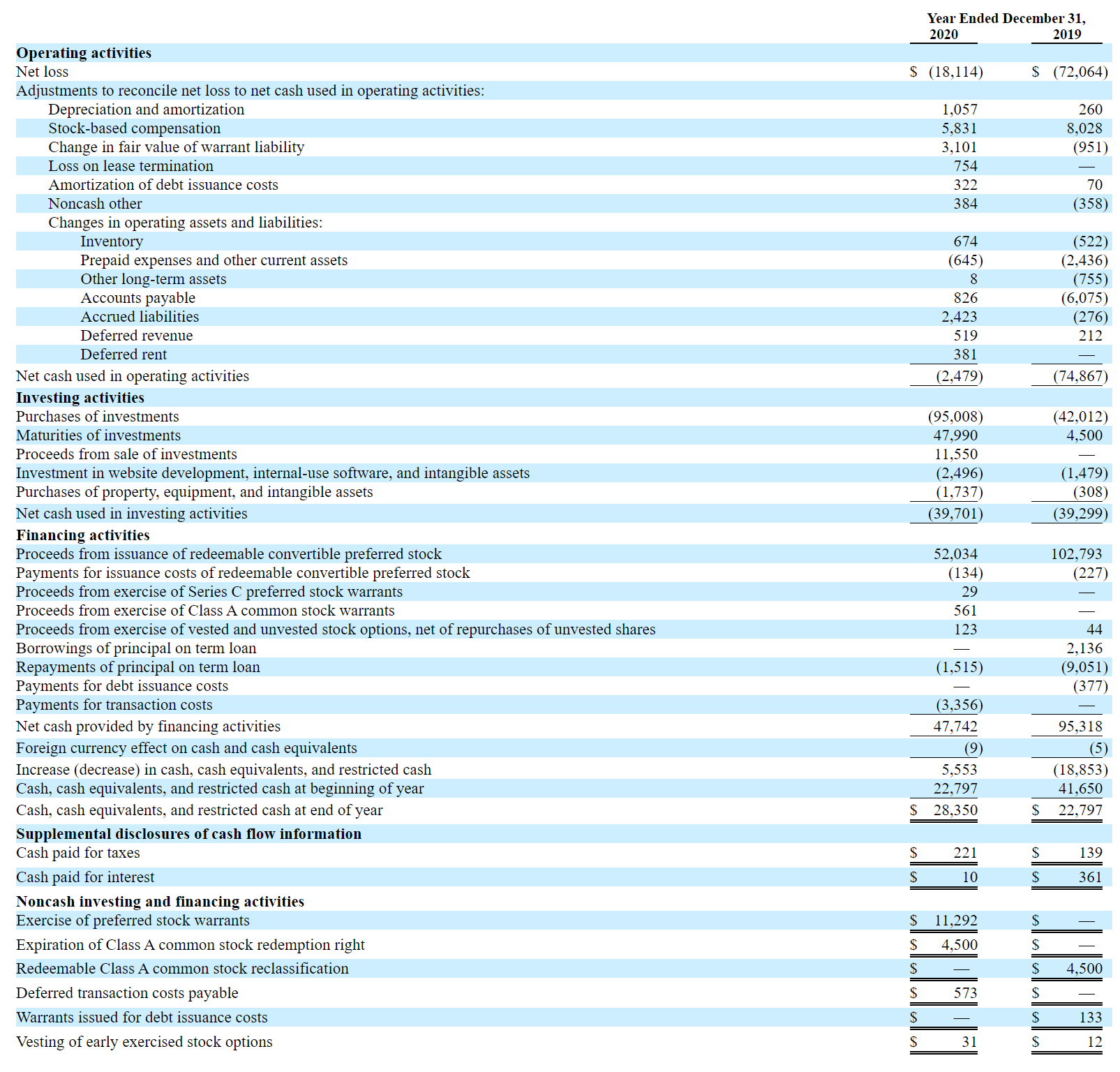
Task: Select 'Net cash provided by financing activities'
Action: point(148,727)
